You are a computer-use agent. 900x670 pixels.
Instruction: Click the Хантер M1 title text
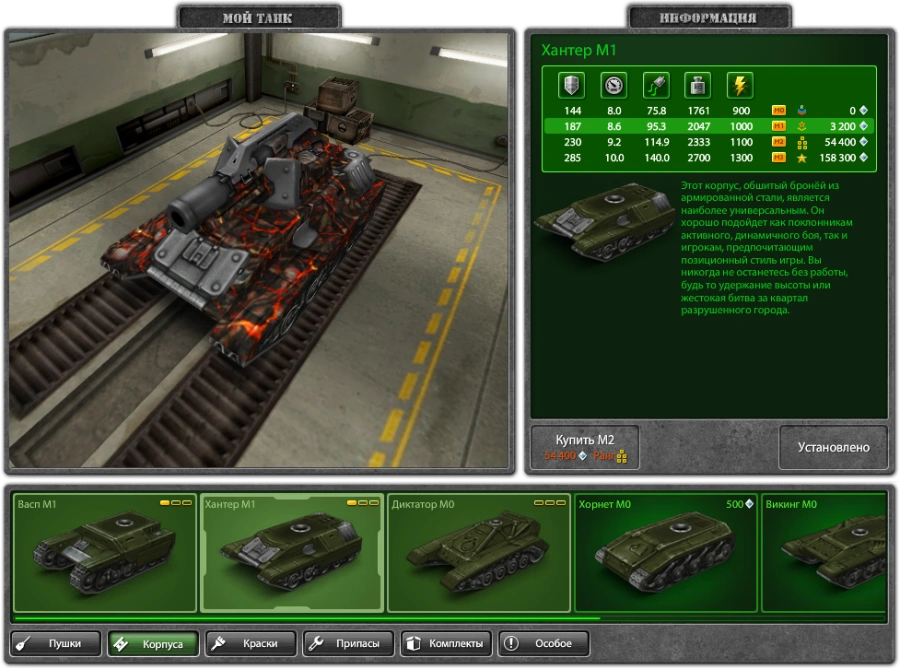[x=578, y=51]
